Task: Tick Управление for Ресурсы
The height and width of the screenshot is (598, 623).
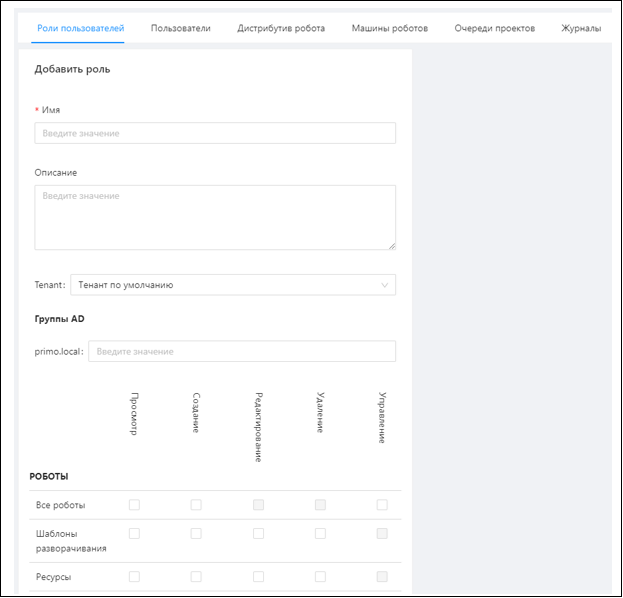Action: pyautogui.click(x=382, y=577)
